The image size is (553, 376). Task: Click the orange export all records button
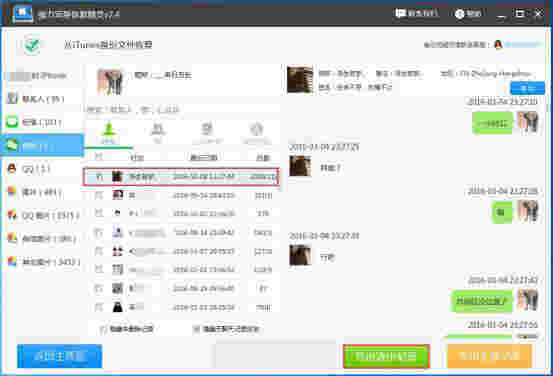pyautogui.click(x=490, y=356)
